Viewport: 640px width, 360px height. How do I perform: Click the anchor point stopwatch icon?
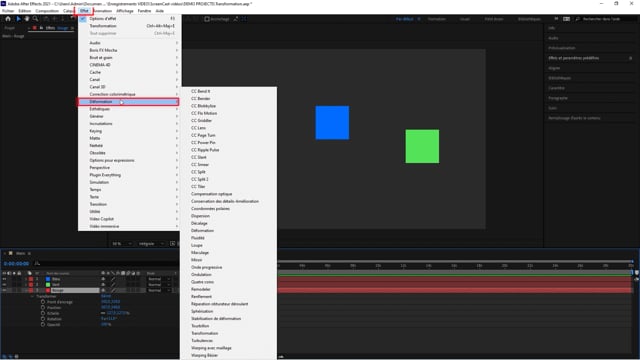click(x=43, y=302)
